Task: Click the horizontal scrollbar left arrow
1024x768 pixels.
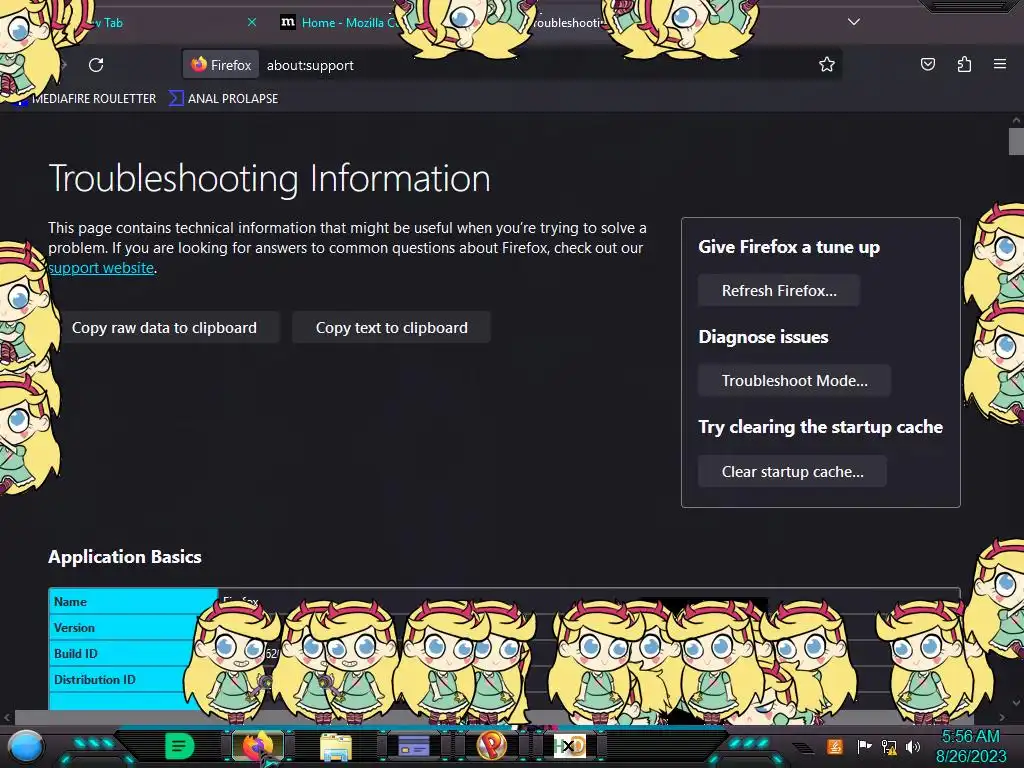Action: [x=7, y=717]
